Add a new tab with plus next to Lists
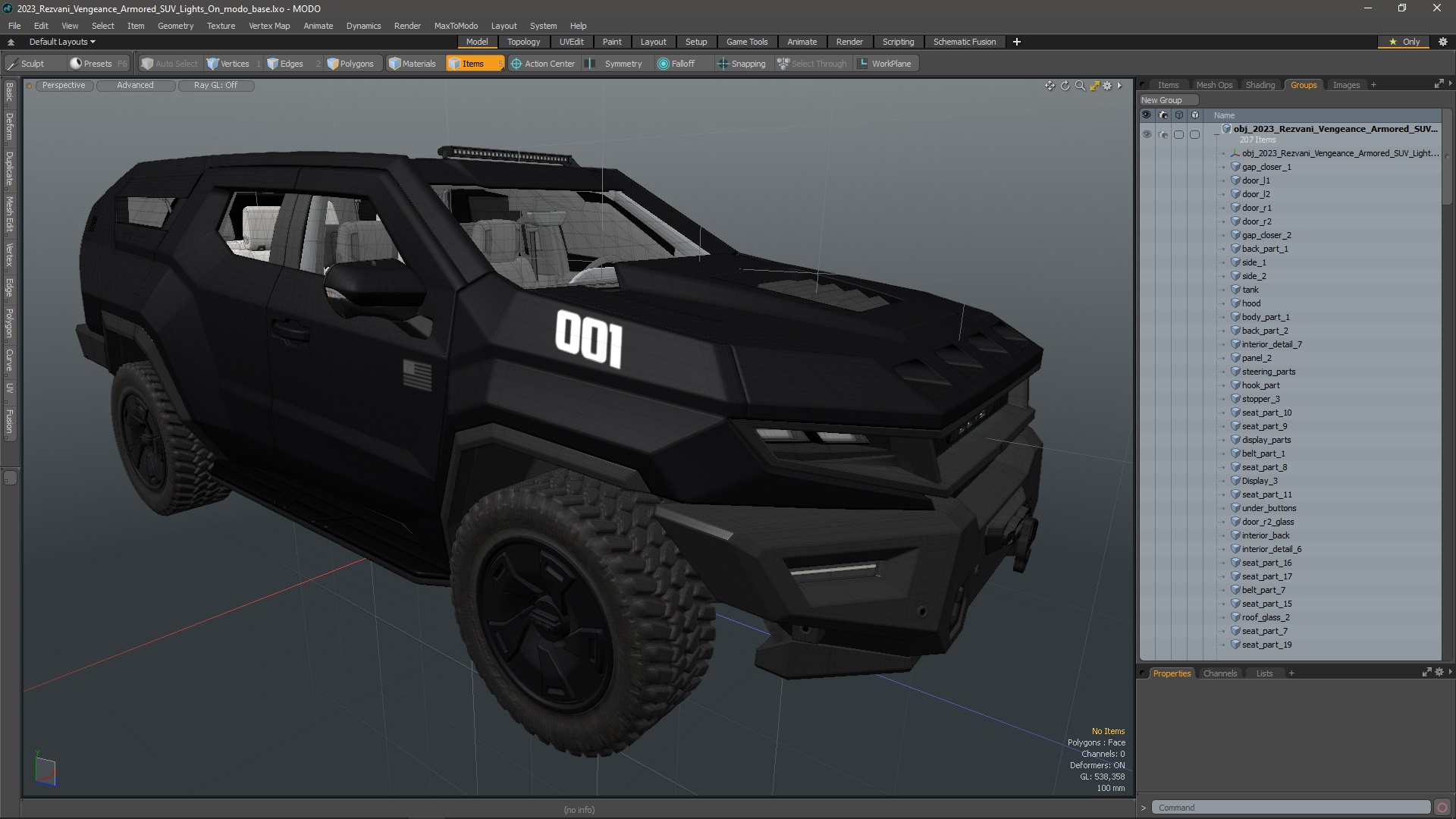Screen dimensions: 1456x819 pos(1291,673)
